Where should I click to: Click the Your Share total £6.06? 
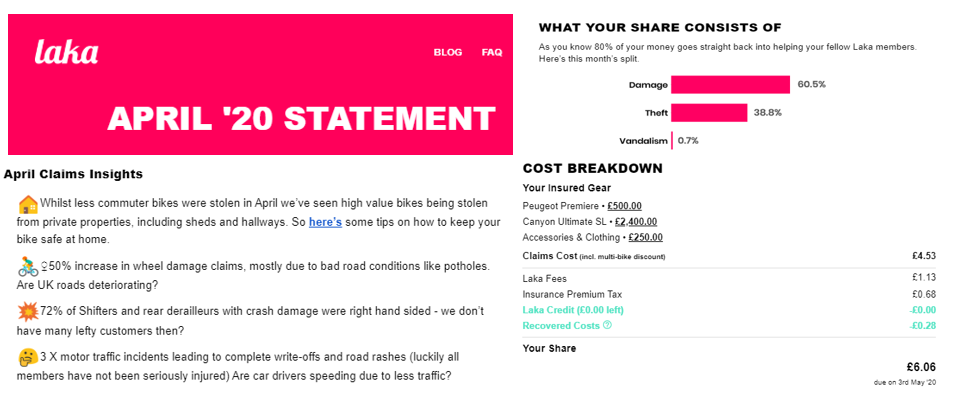921,367
